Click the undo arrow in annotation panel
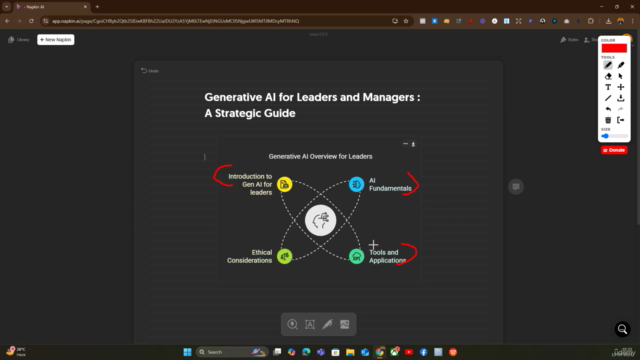The image size is (640, 360). 608,109
